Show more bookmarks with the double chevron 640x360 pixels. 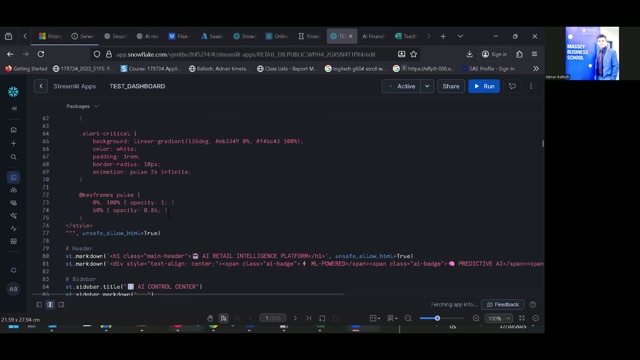point(536,69)
